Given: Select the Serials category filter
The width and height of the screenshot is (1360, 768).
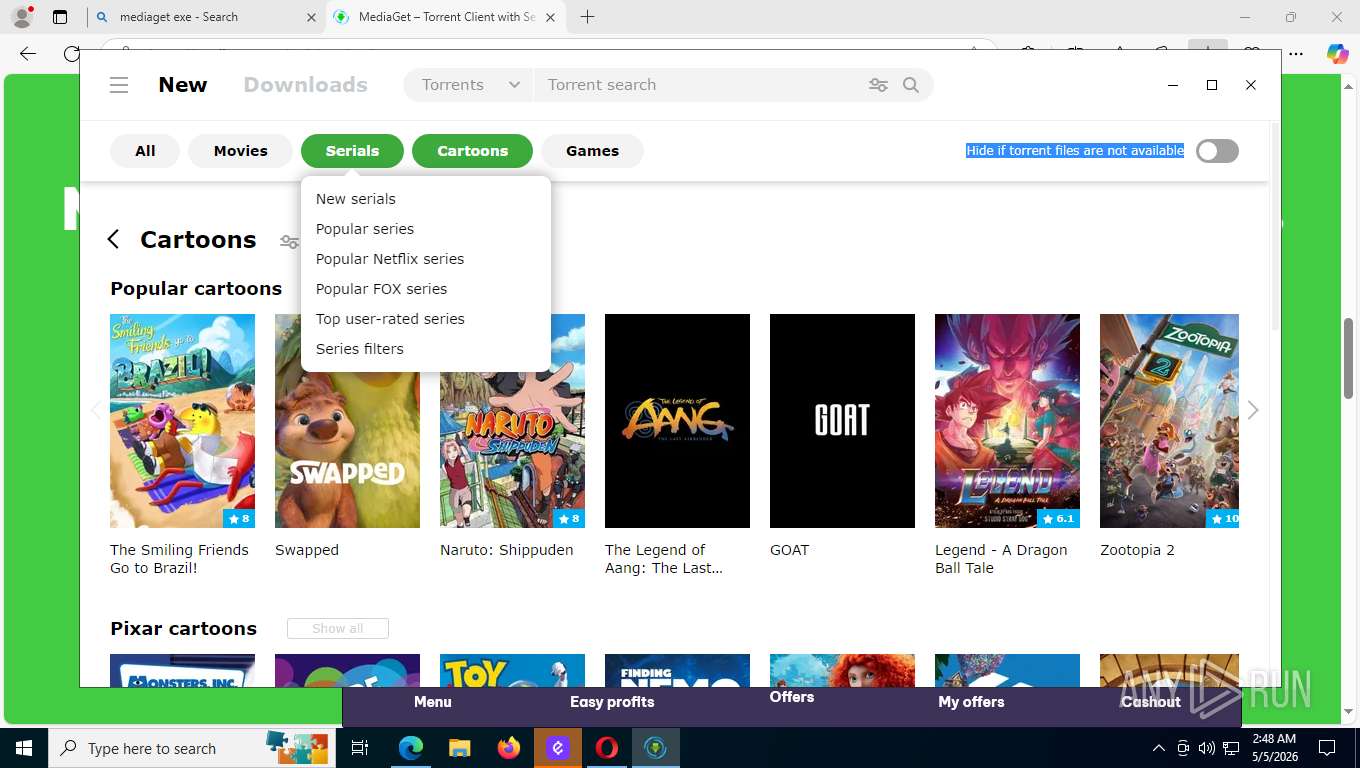Looking at the screenshot, I should pos(352,151).
